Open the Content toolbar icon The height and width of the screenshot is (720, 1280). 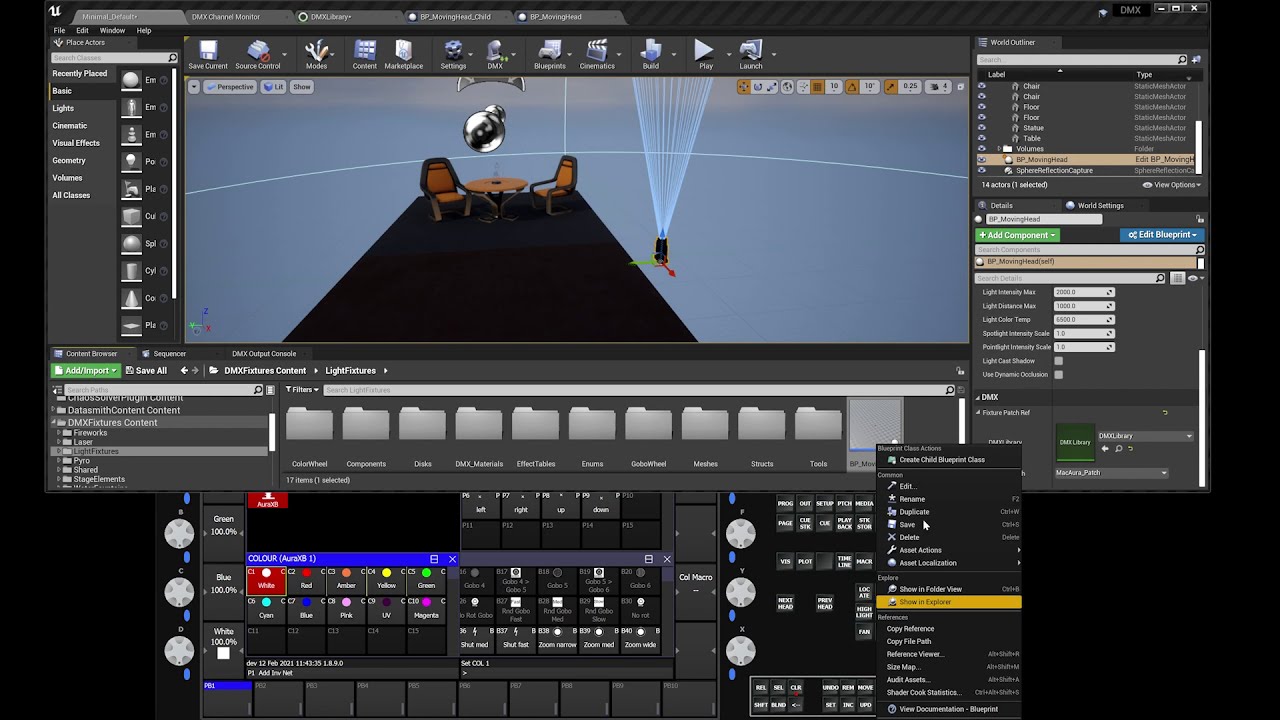[x=365, y=55]
